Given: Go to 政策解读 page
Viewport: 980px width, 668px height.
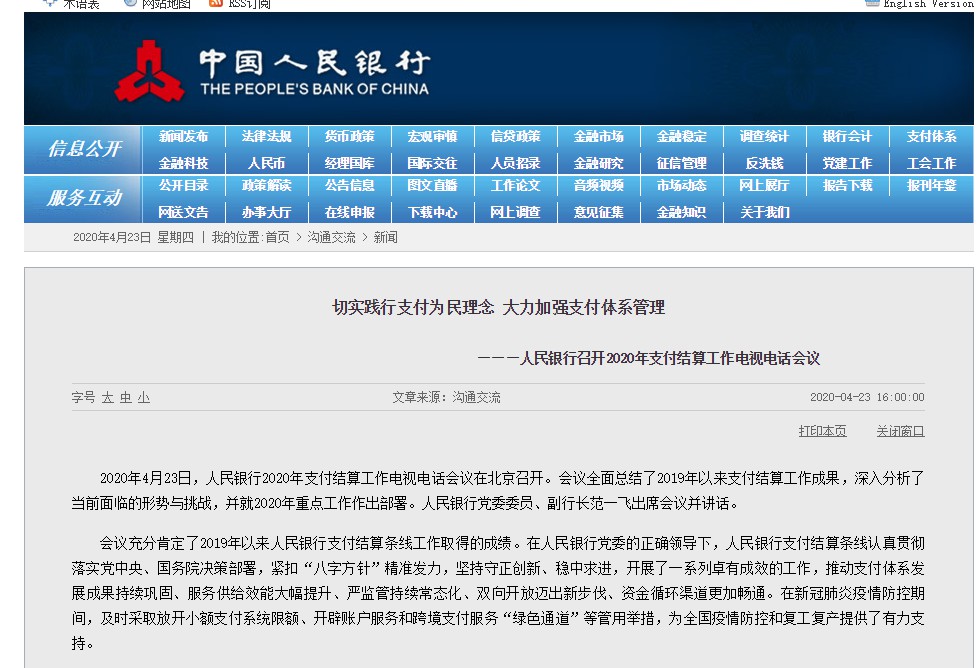Looking at the screenshot, I should [266, 186].
